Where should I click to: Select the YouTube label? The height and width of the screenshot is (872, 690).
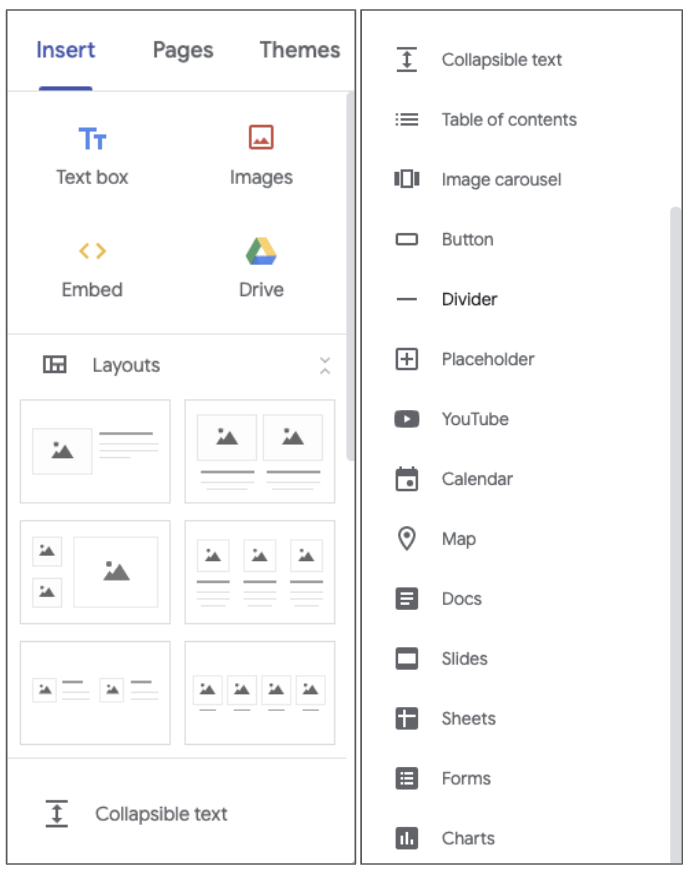[x=475, y=419]
